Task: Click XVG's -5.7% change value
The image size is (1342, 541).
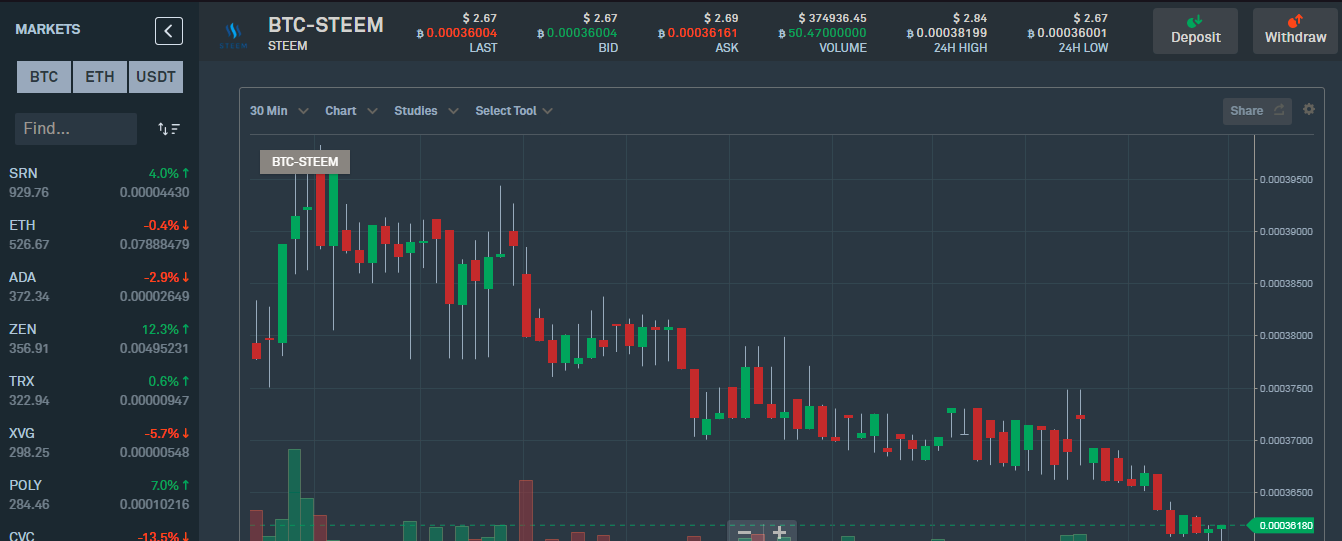Action: tap(163, 433)
